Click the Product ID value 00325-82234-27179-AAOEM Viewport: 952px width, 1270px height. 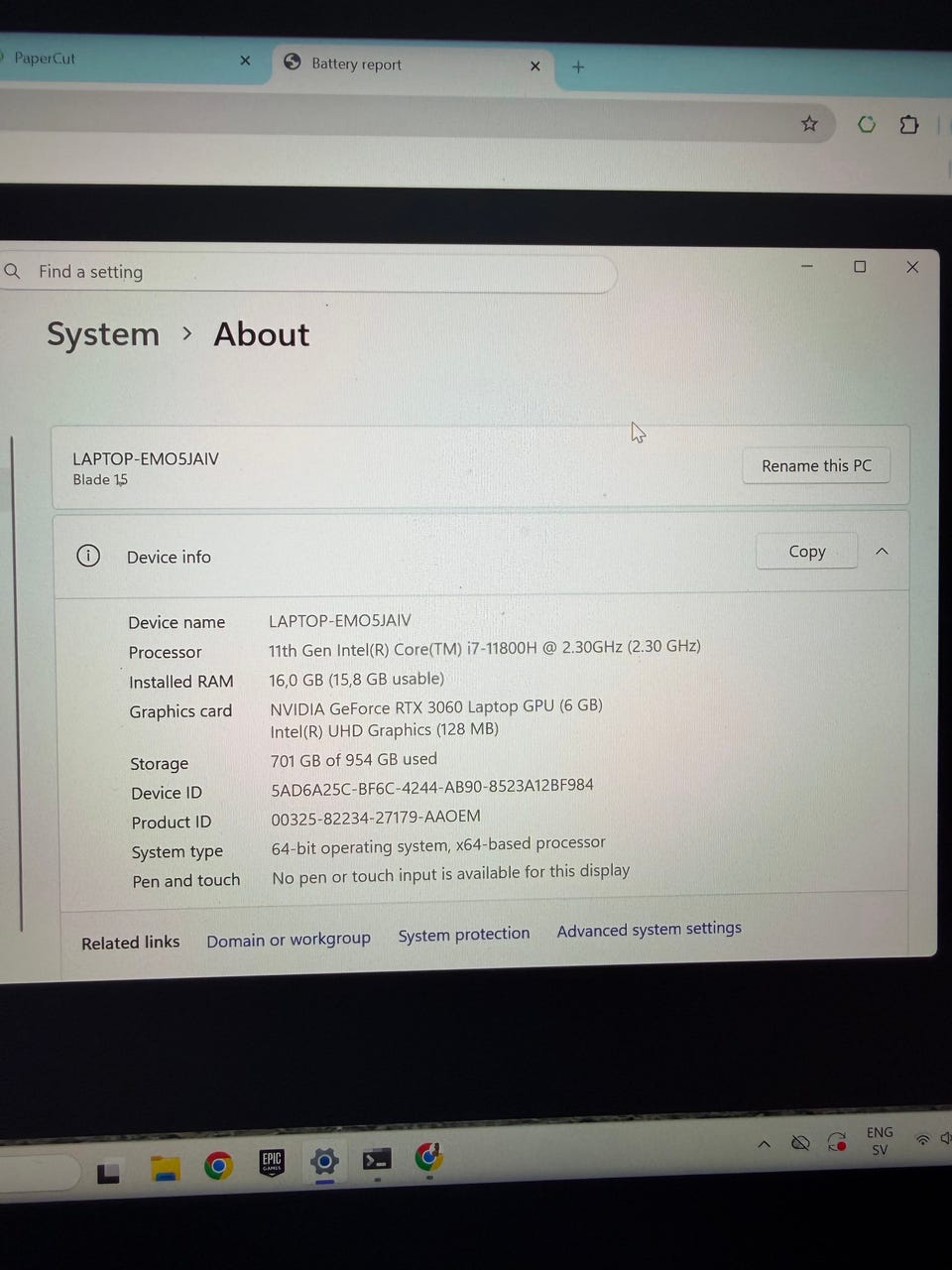coord(376,818)
